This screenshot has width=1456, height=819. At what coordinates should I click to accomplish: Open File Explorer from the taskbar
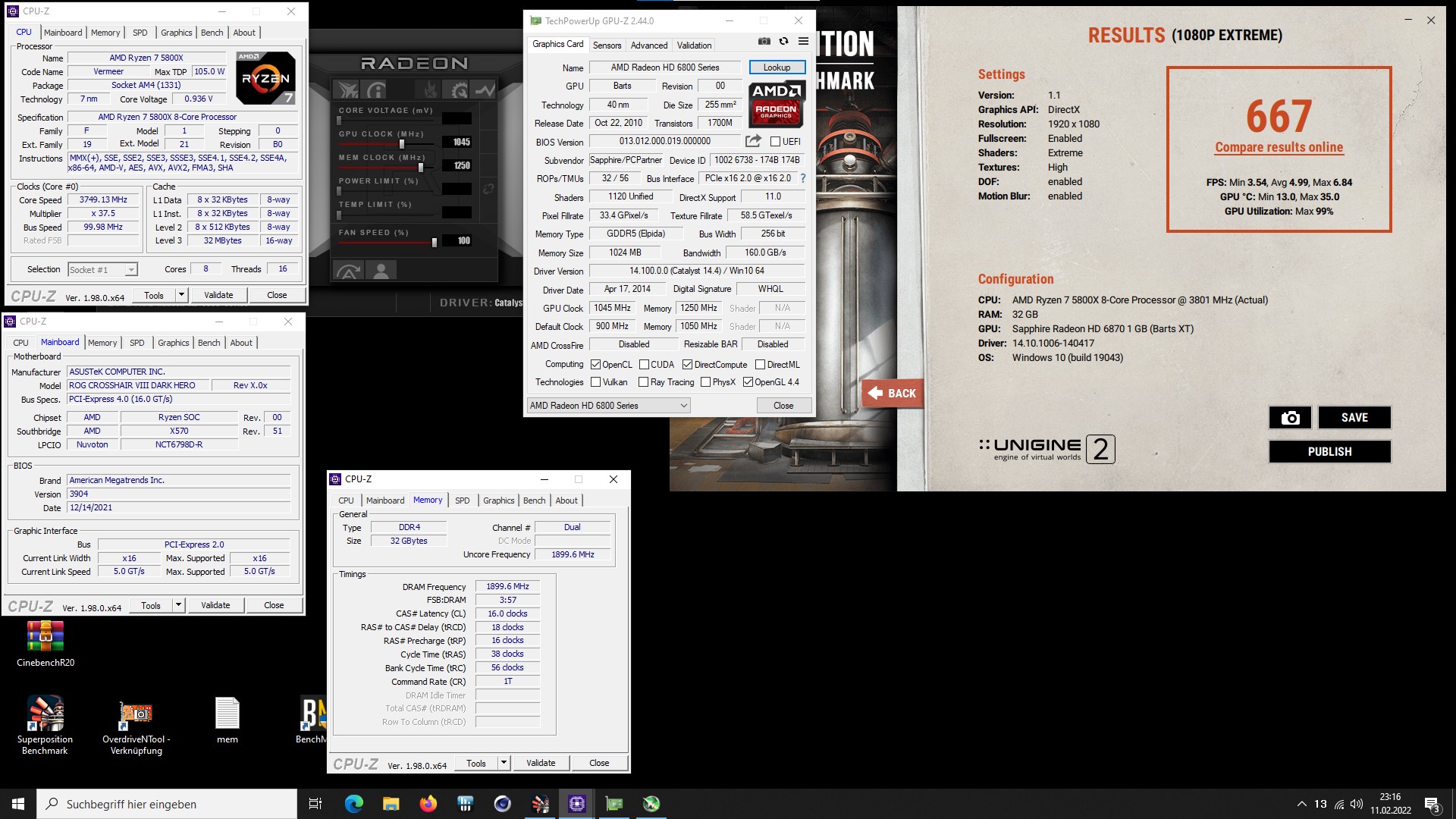pos(391,804)
